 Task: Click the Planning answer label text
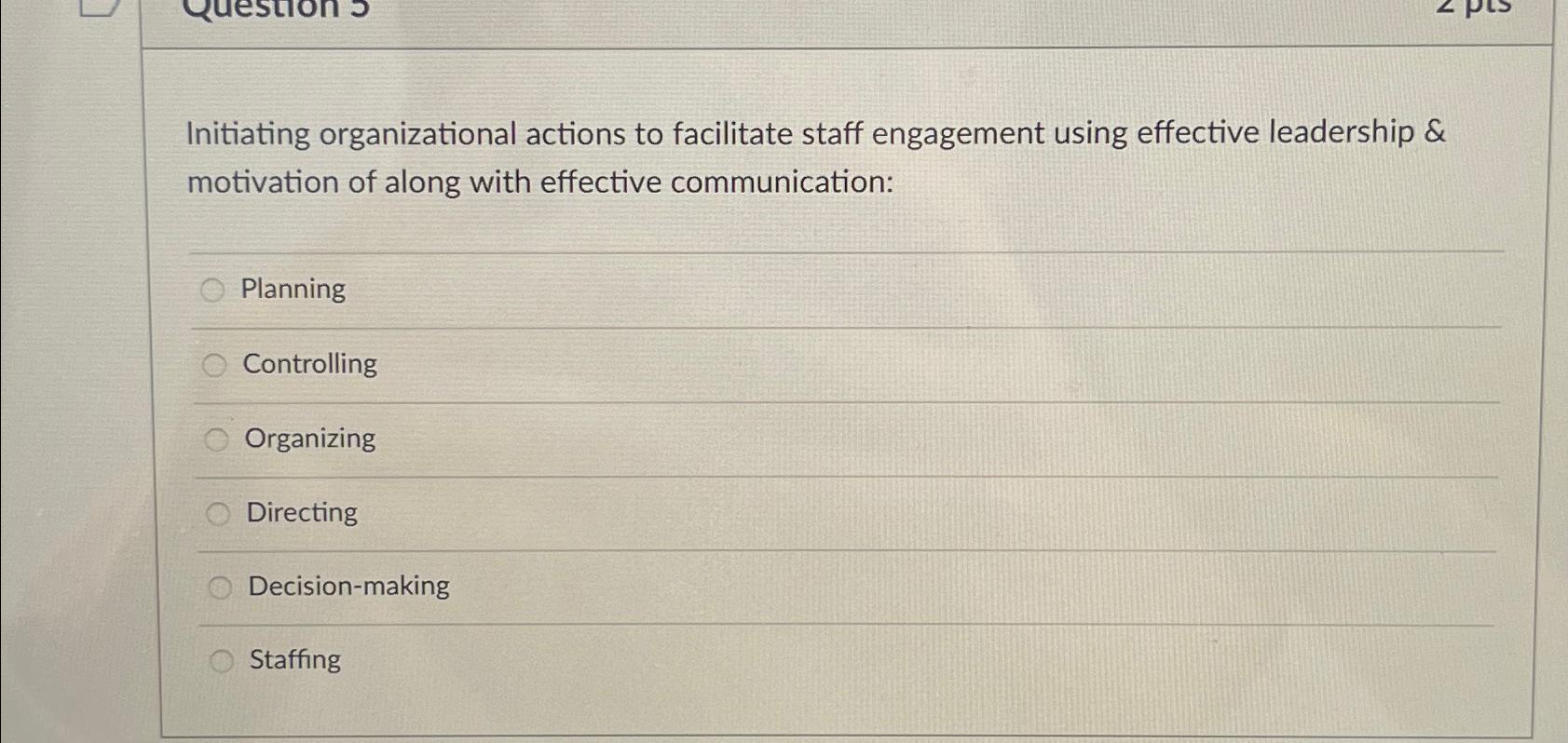[x=292, y=290]
